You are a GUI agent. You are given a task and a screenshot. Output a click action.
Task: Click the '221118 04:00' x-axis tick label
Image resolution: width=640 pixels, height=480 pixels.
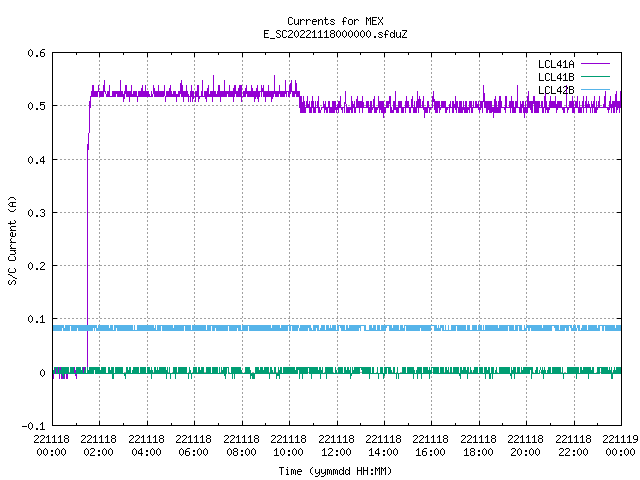[x=146, y=446]
